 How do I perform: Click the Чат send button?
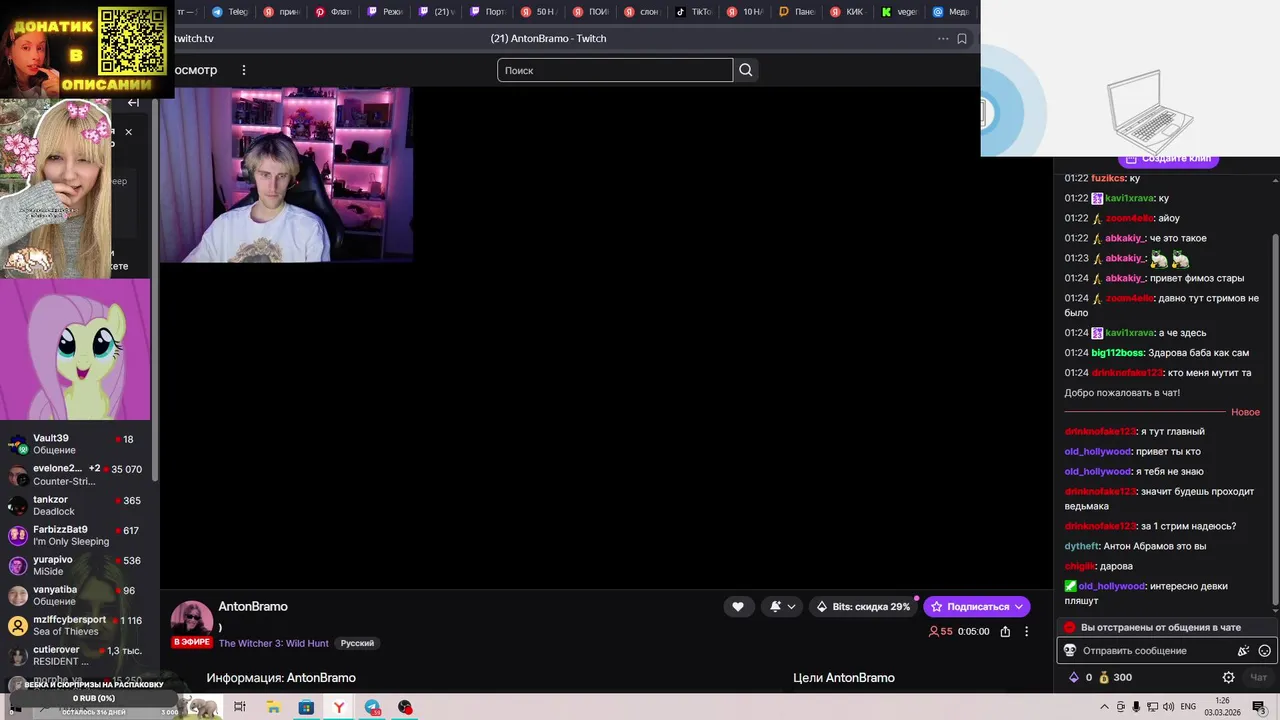click(1257, 677)
